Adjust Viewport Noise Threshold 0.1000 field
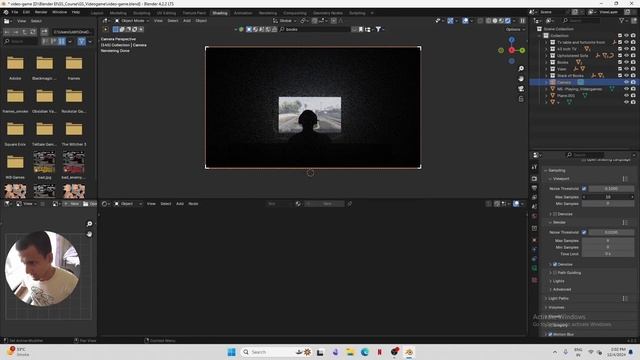 coord(611,189)
